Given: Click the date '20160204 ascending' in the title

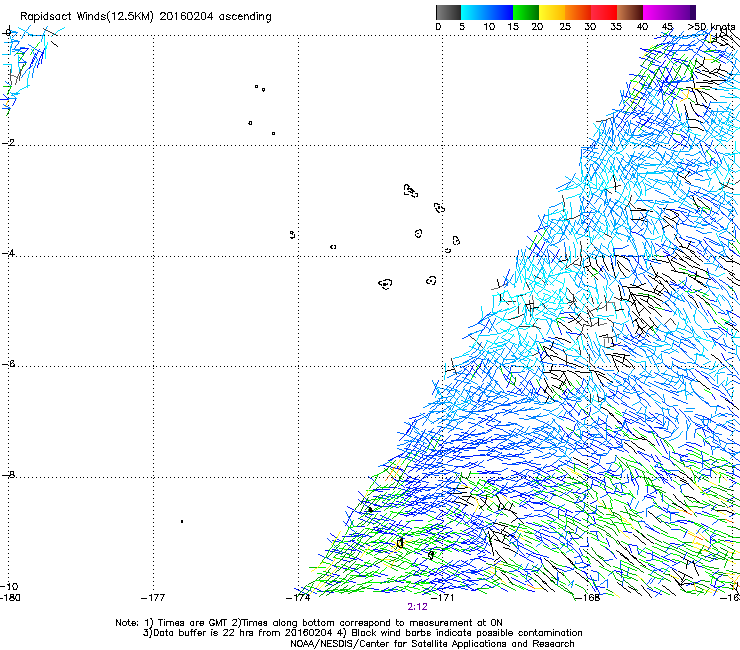Looking at the screenshot, I should pos(215,17).
